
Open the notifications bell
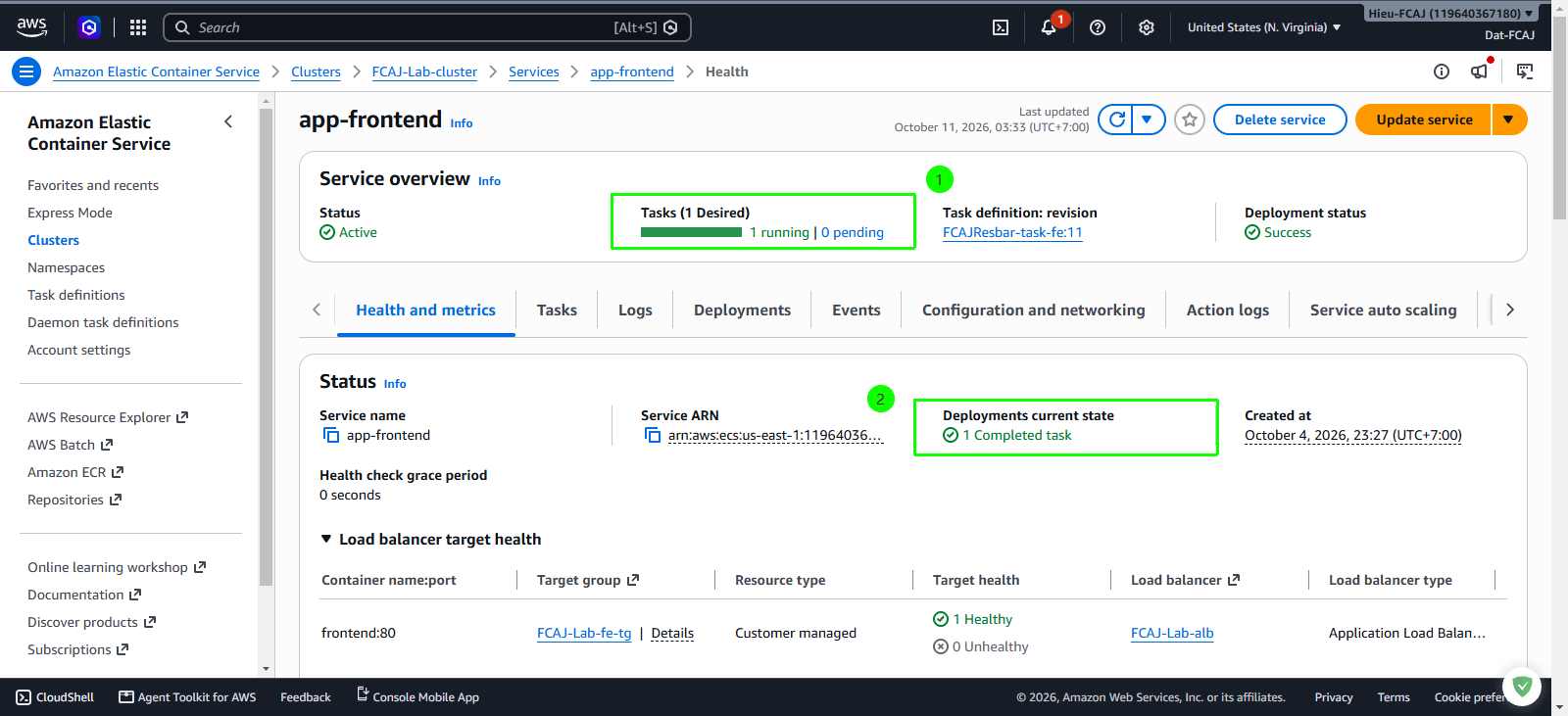tap(1049, 27)
